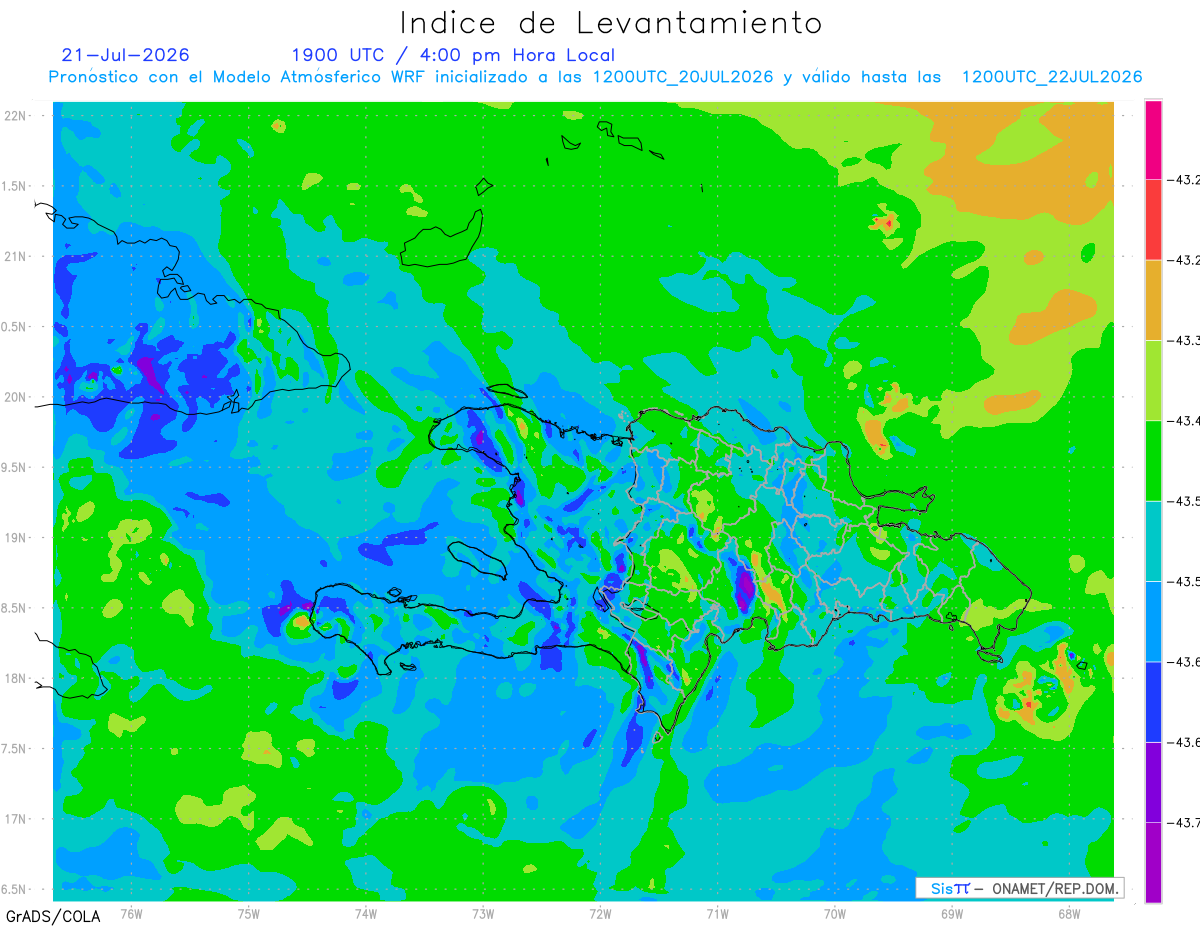Click the '74W' longitude label
Screen dimensions: 1200x927
pos(366,913)
